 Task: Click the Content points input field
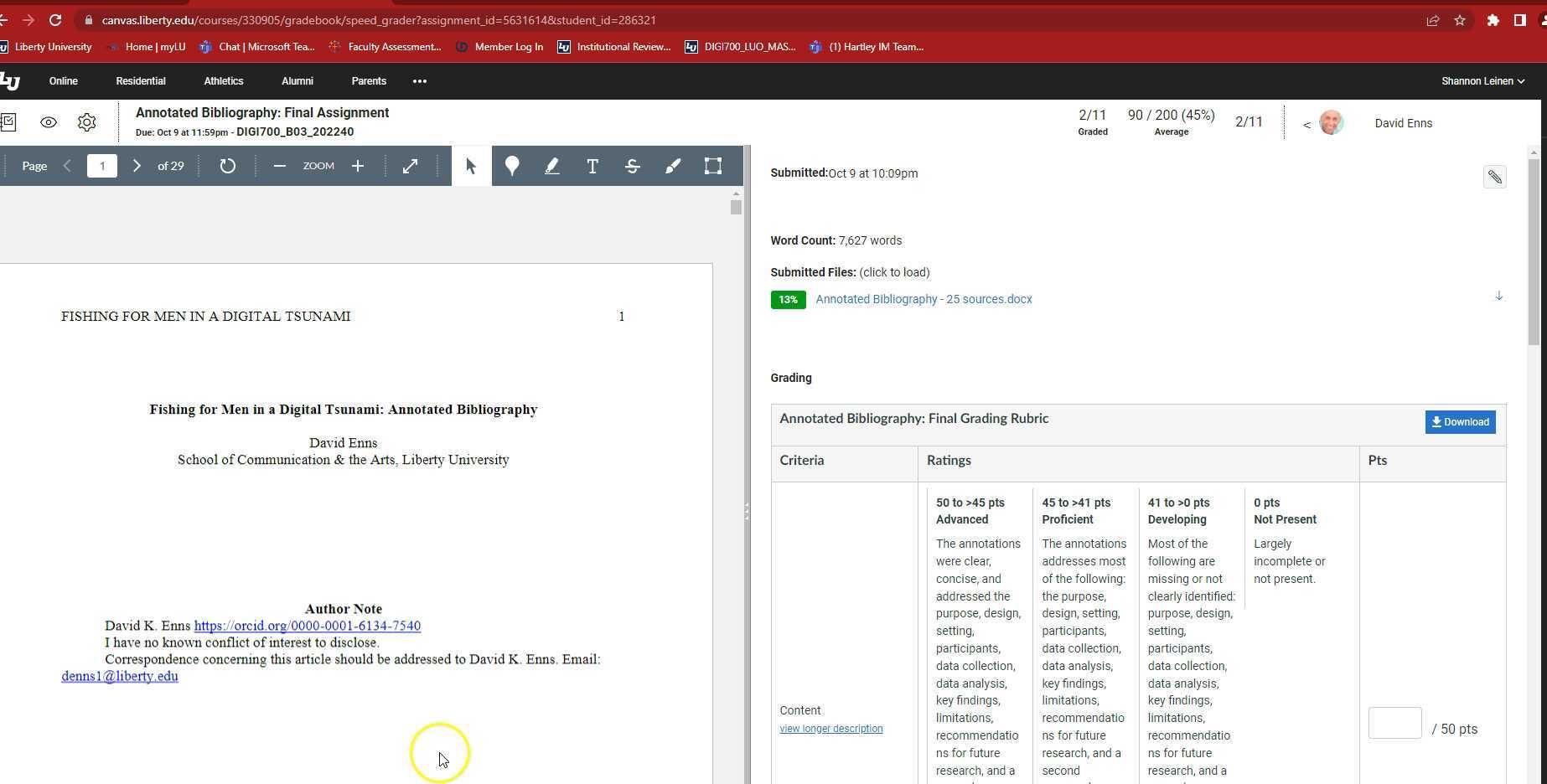click(1394, 723)
